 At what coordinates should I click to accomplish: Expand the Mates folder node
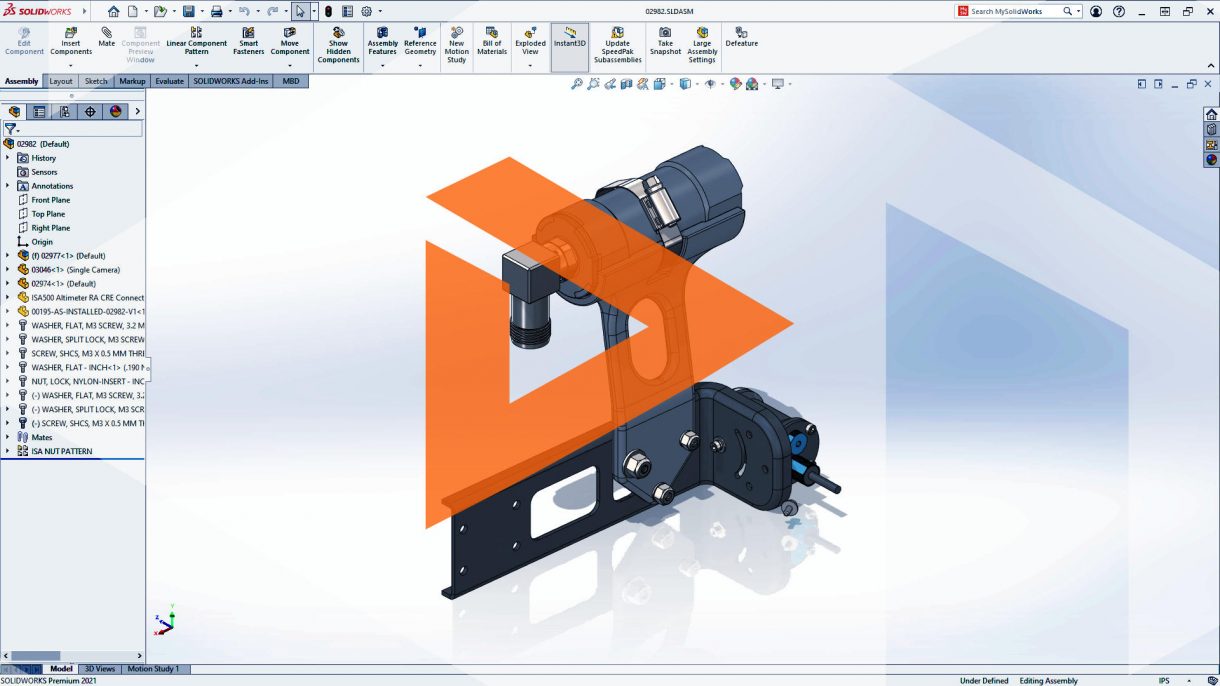coord(8,437)
